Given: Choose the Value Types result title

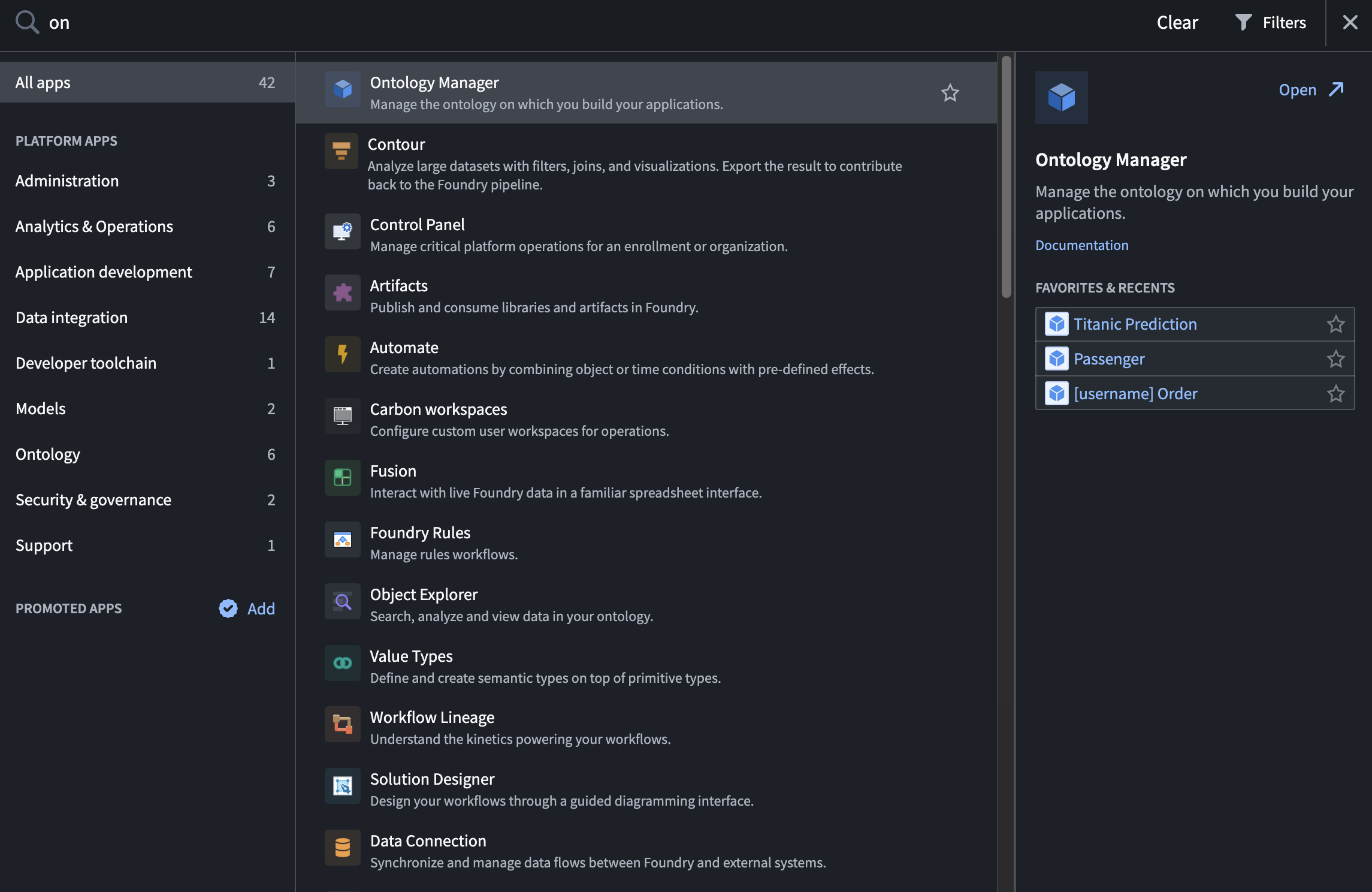Looking at the screenshot, I should click(412, 656).
